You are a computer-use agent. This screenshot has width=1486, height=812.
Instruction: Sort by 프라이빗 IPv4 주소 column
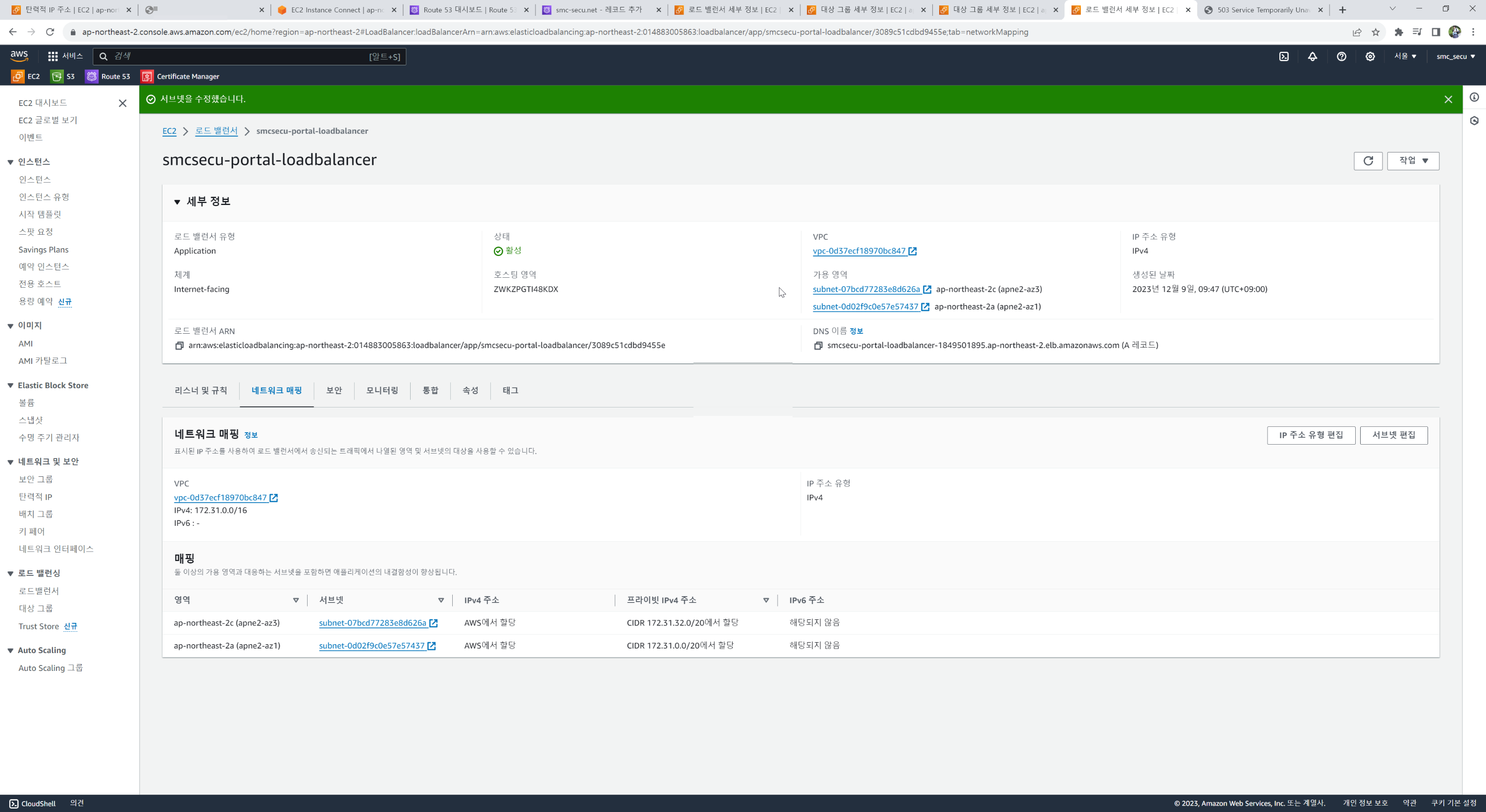(x=766, y=601)
